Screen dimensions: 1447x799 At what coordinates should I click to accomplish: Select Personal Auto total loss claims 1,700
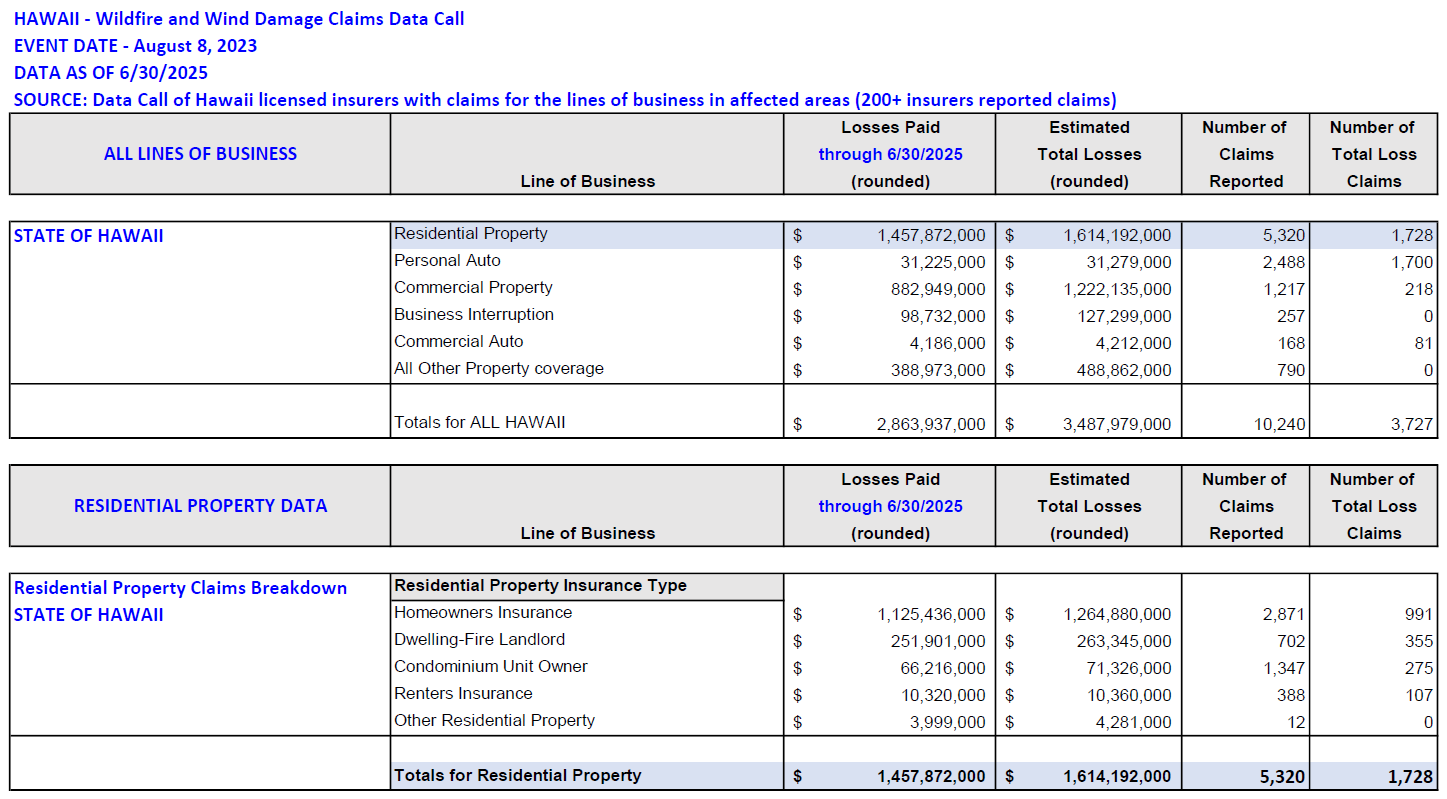pos(1412,263)
